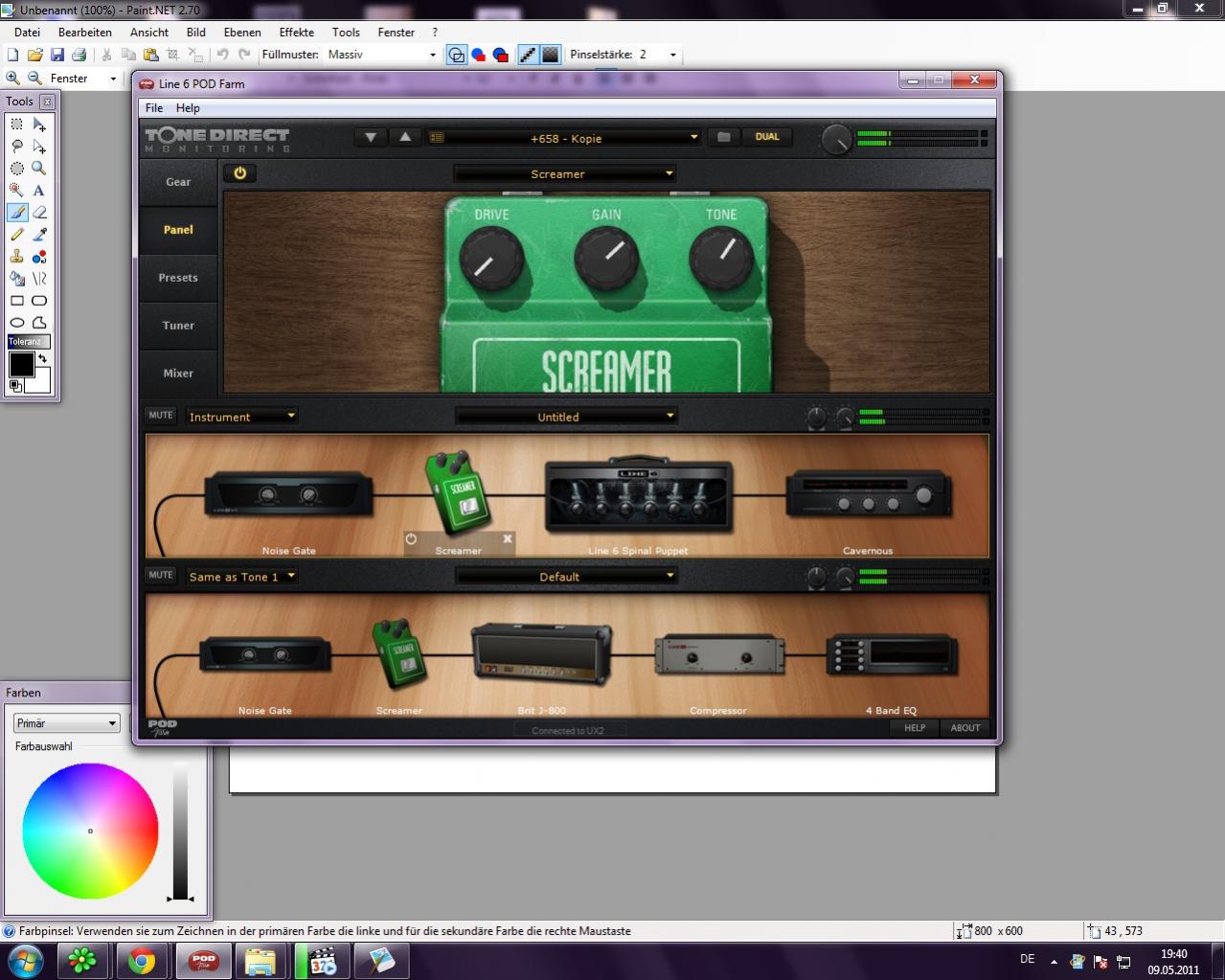The image size is (1225, 980).
Task: Open the Default tone preset dropdown
Action: click(567, 577)
